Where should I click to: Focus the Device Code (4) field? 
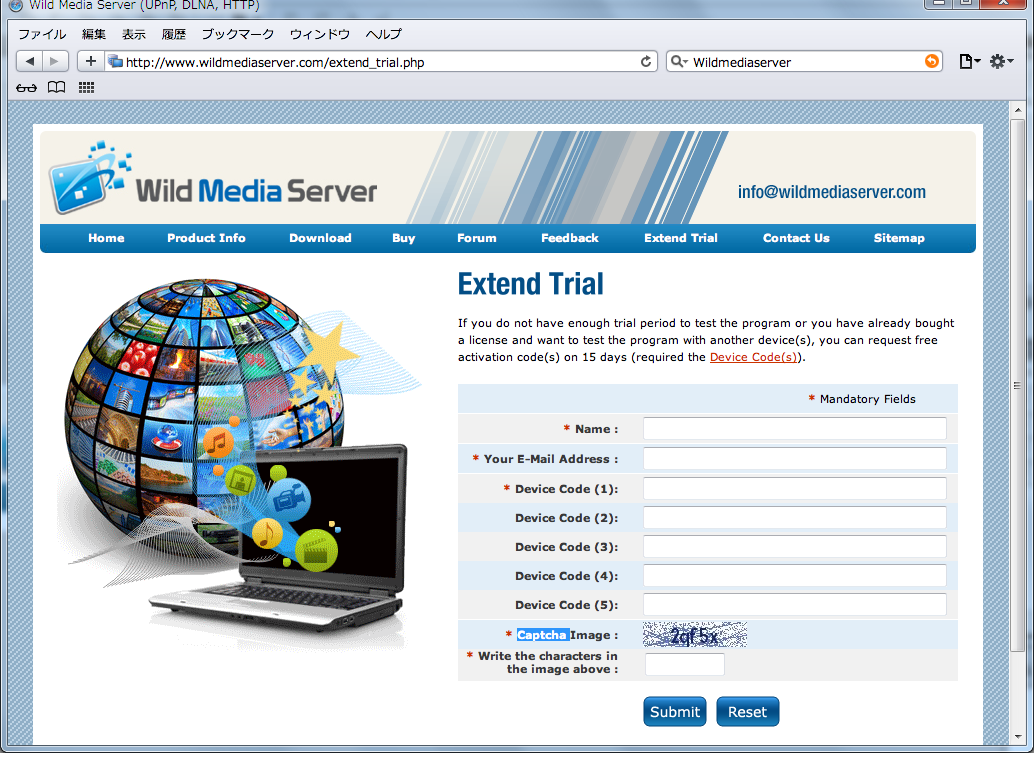tap(795, 576)
